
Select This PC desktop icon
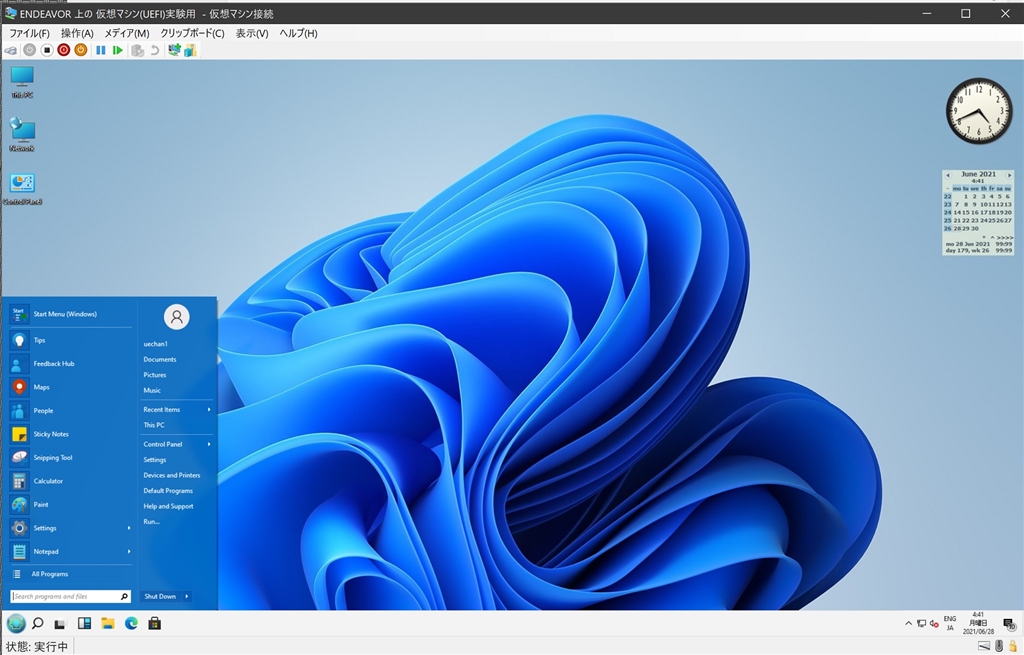pos(22,82)
